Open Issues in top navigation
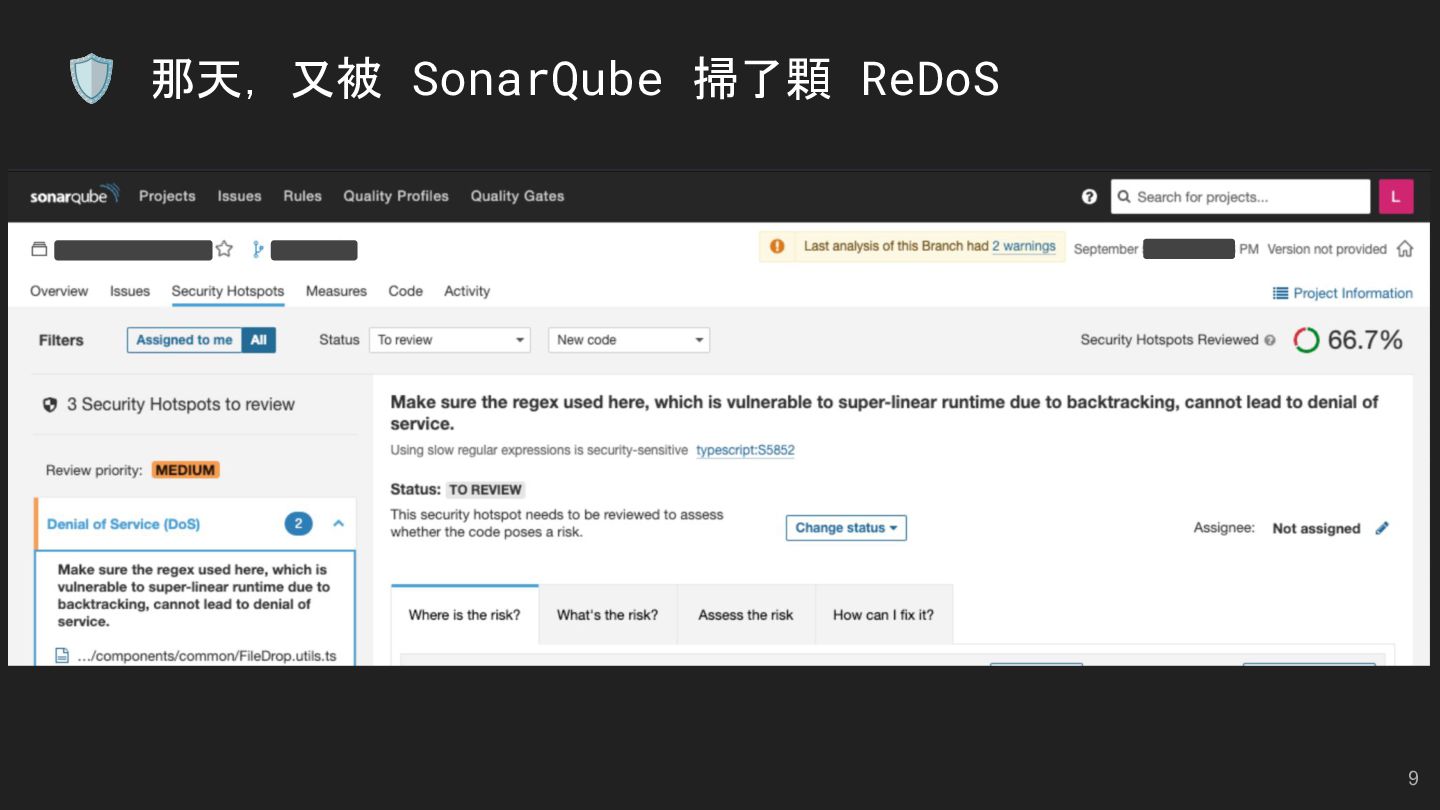This screenshot has height=810, width=1440. coord(239,196)
